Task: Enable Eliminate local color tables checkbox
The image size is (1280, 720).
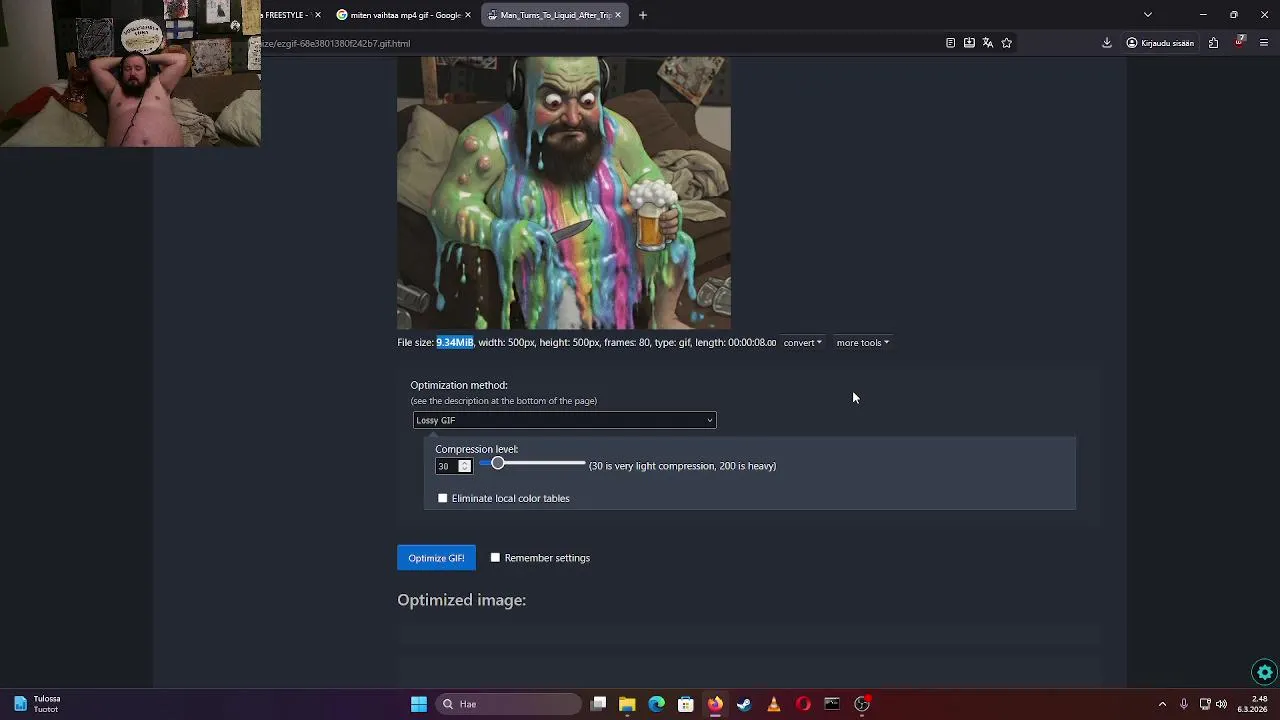Action: [x=443, y=498]
